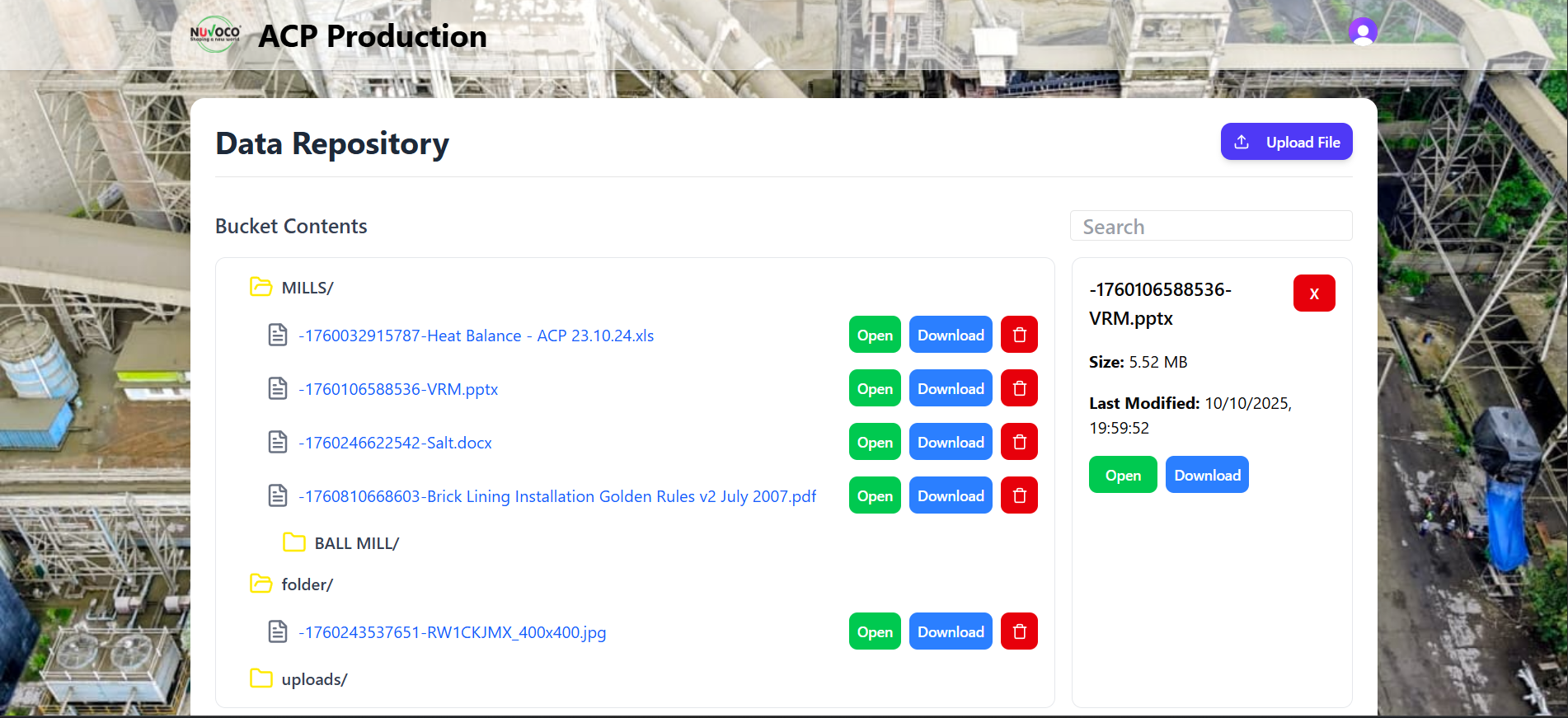Remove the Brick Lining pdf with trash icon
The width and height of the screenshot is (1568, 718).
1019,495
